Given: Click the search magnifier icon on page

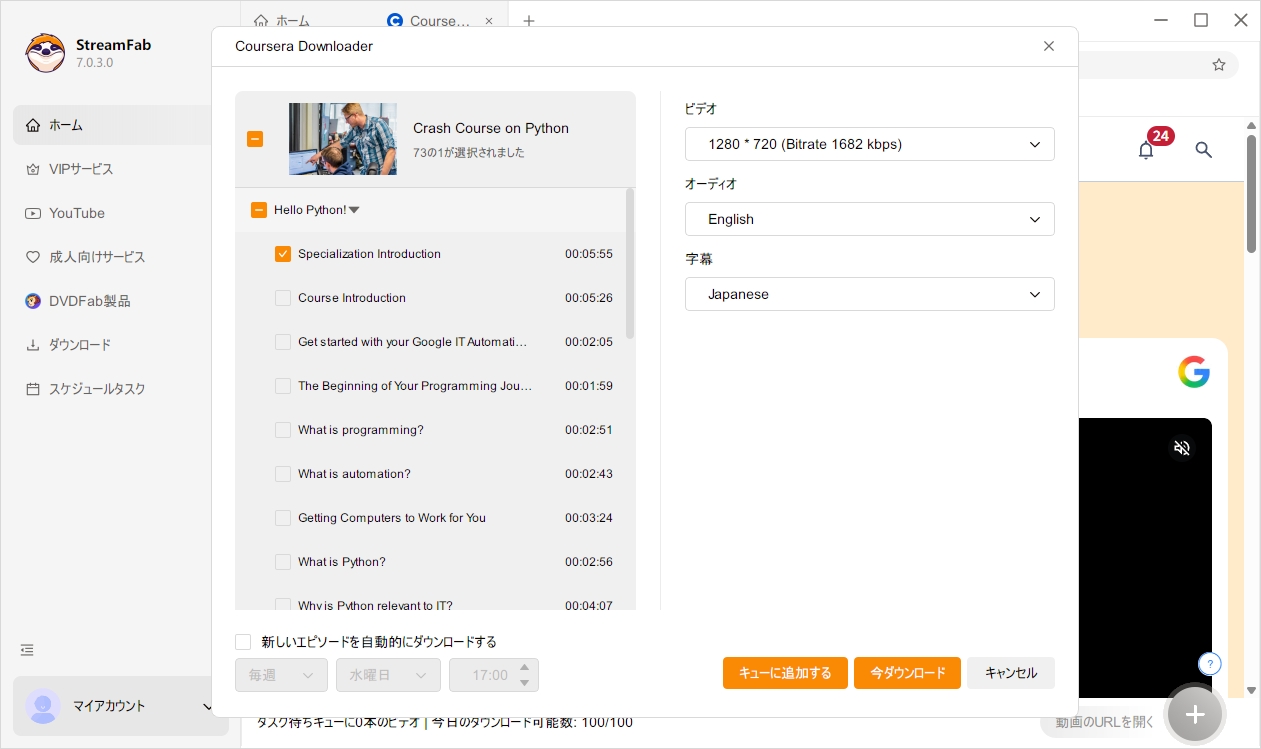Looking at the screenshot, I should (x=1204, y=150).
